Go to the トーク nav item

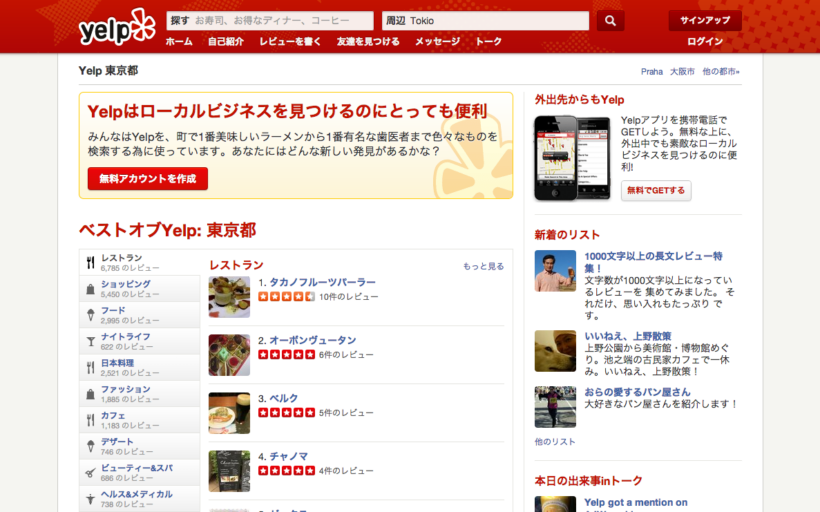(x=488, y=42)
